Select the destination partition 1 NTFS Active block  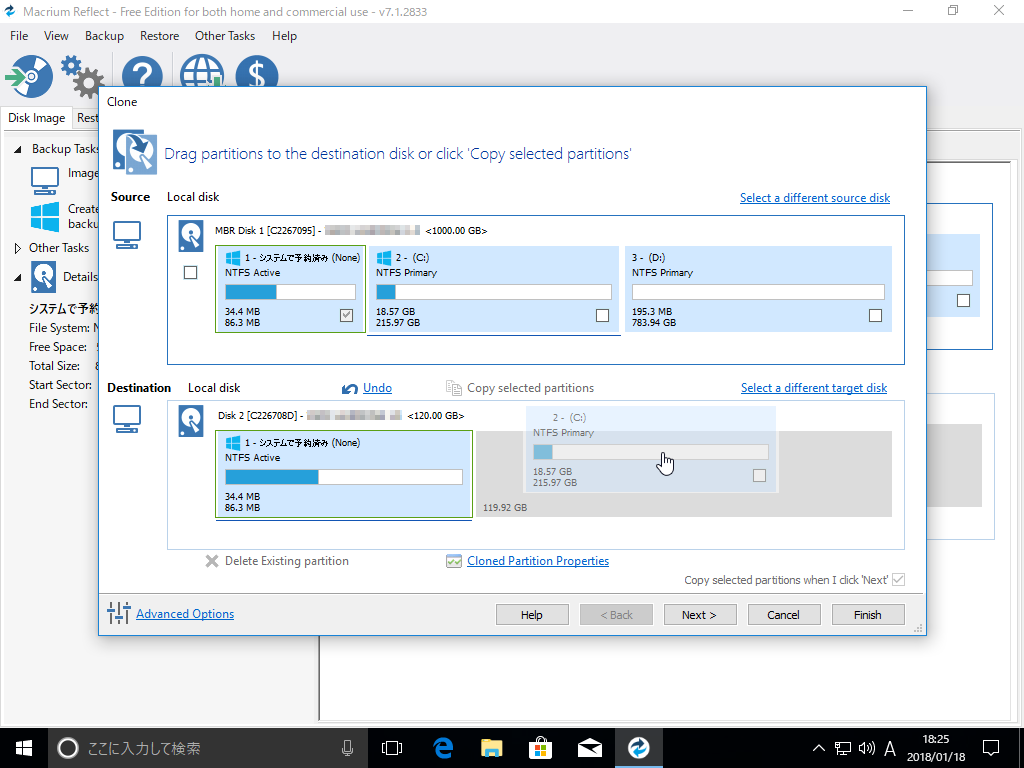pyautogui.click(x=344, y=474)
